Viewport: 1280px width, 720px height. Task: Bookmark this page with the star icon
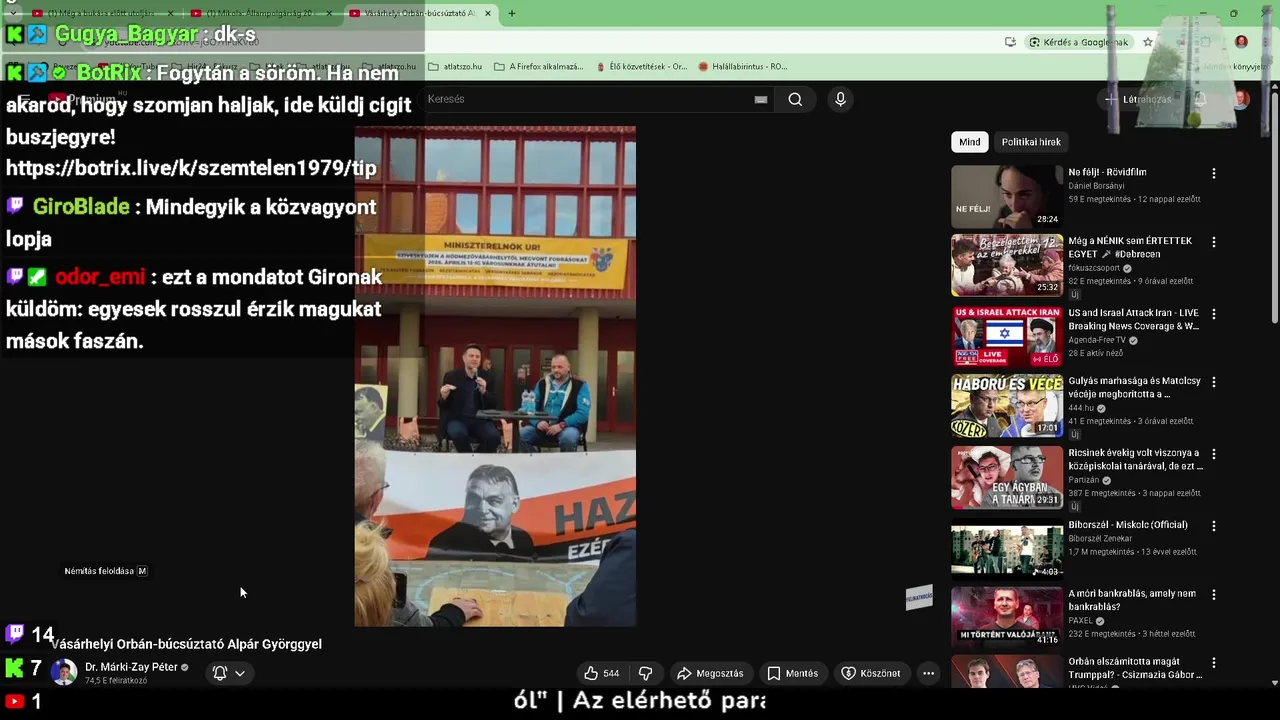point(1148,42)
